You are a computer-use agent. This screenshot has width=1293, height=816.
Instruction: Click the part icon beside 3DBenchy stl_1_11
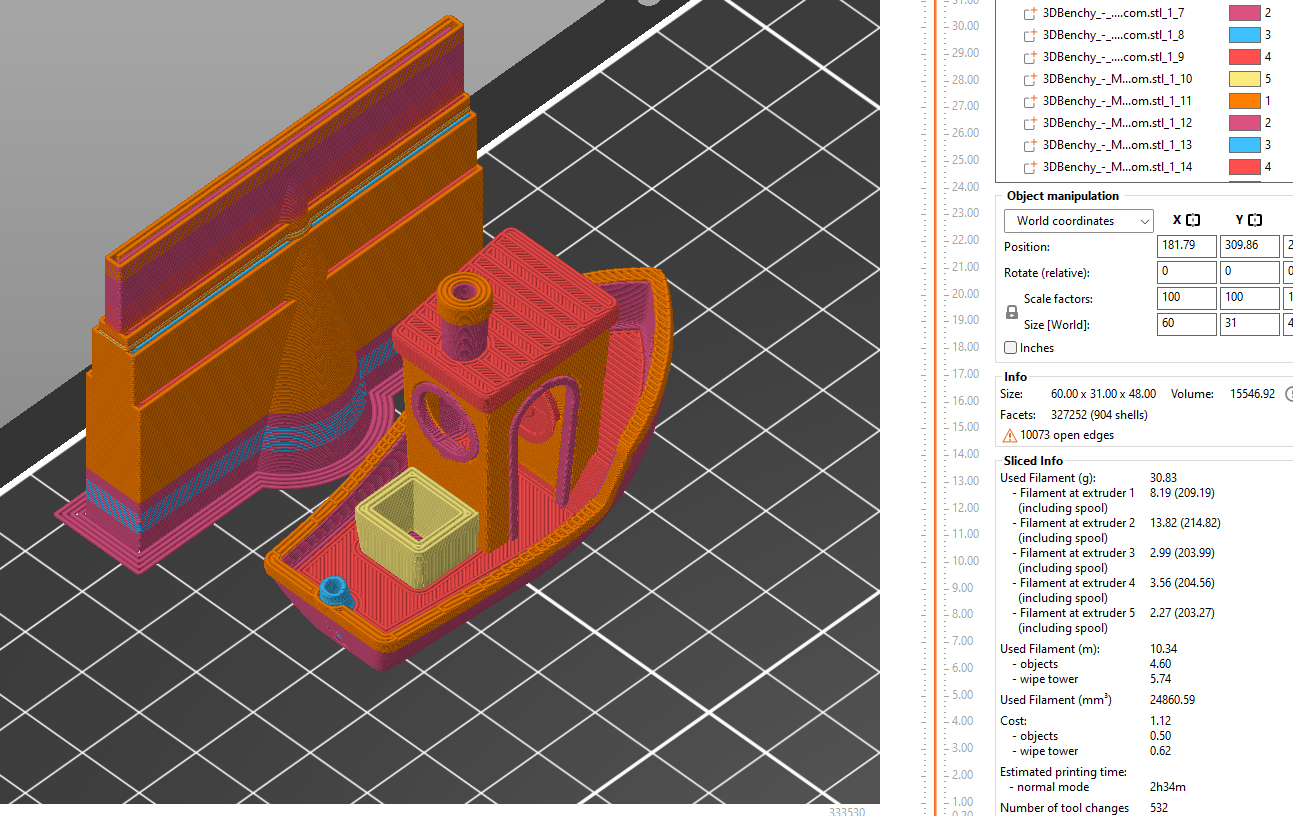[1030, 102]
